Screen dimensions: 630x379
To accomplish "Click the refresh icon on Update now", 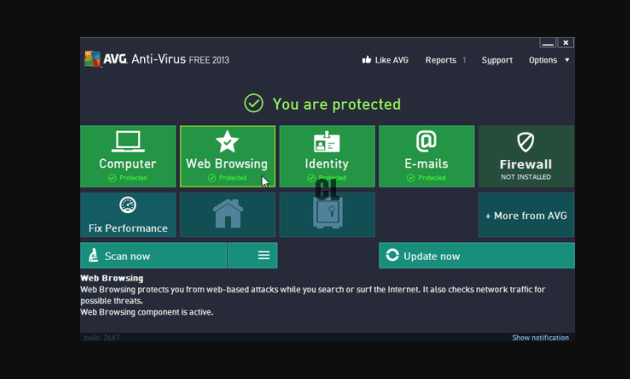I will [392, 255].
